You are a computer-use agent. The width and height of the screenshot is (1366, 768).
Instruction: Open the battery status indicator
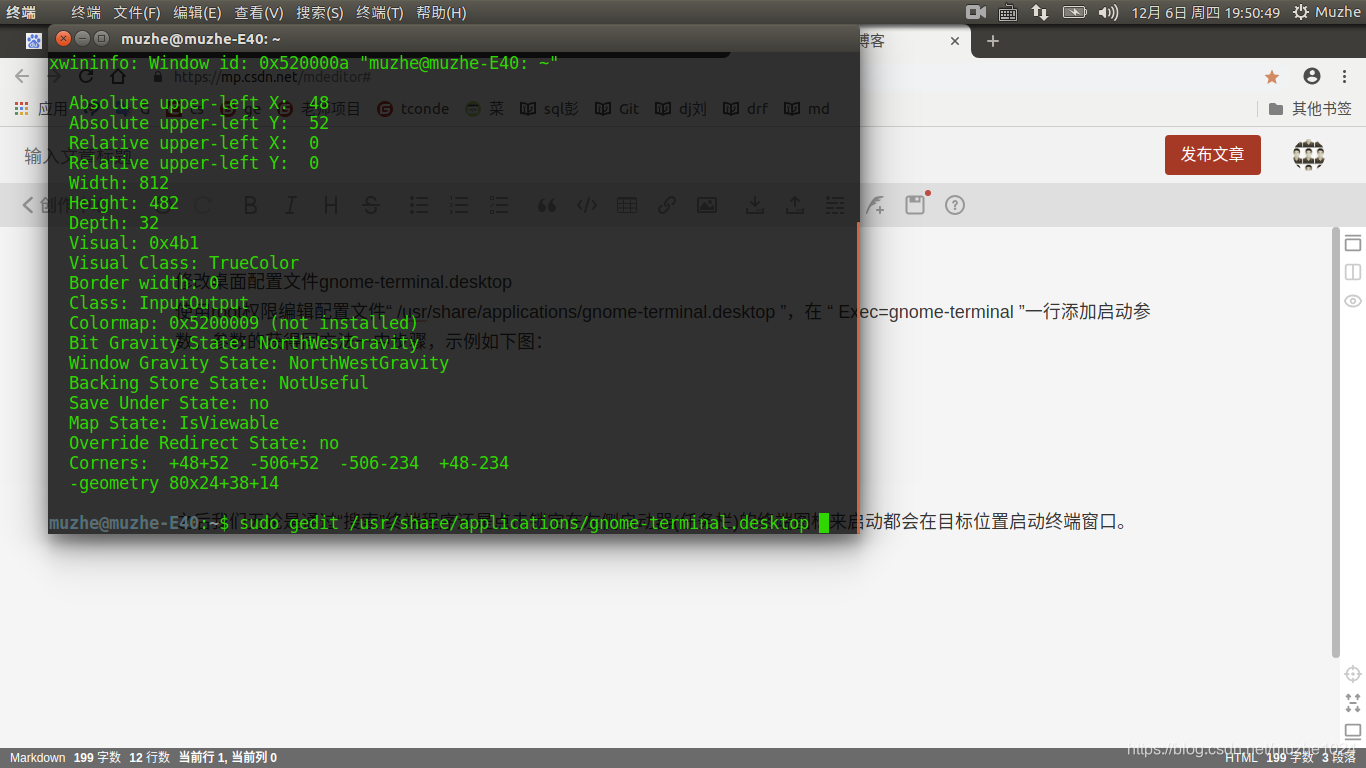(x=1074, y=12)
